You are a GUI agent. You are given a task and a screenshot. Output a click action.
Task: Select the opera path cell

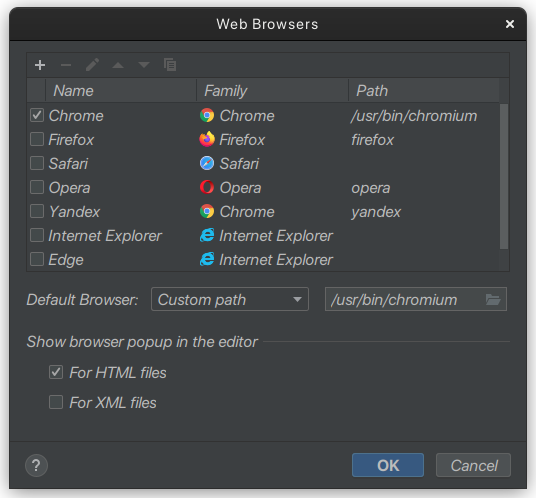371,188
